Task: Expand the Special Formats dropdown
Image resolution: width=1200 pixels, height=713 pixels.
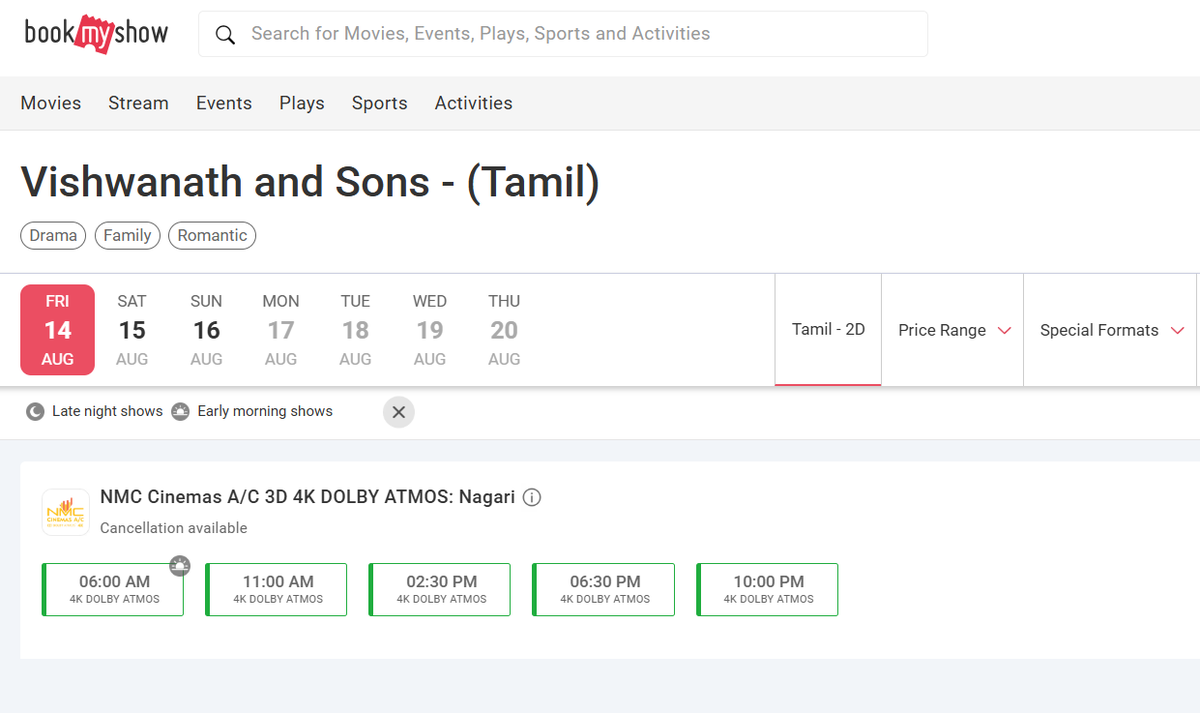Action: pos(1111,330)
